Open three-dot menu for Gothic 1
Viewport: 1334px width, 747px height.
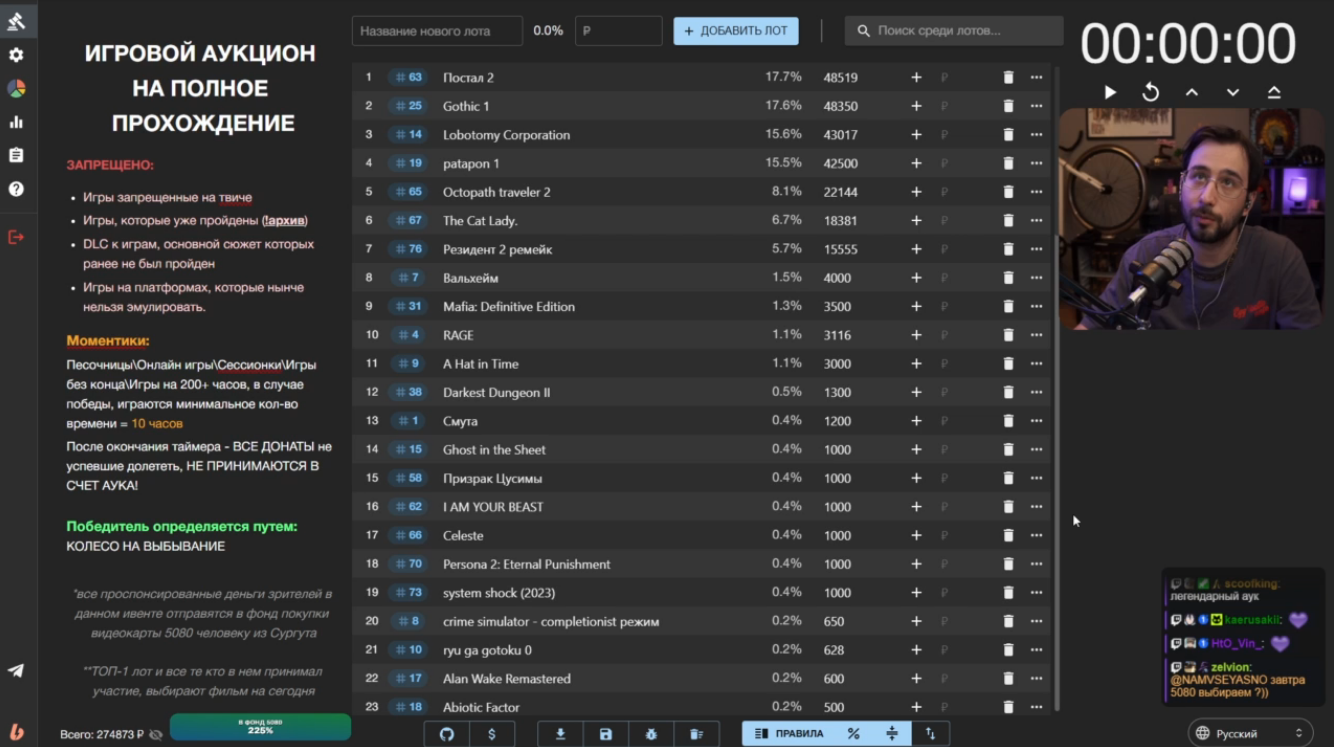click(1036, 106)
